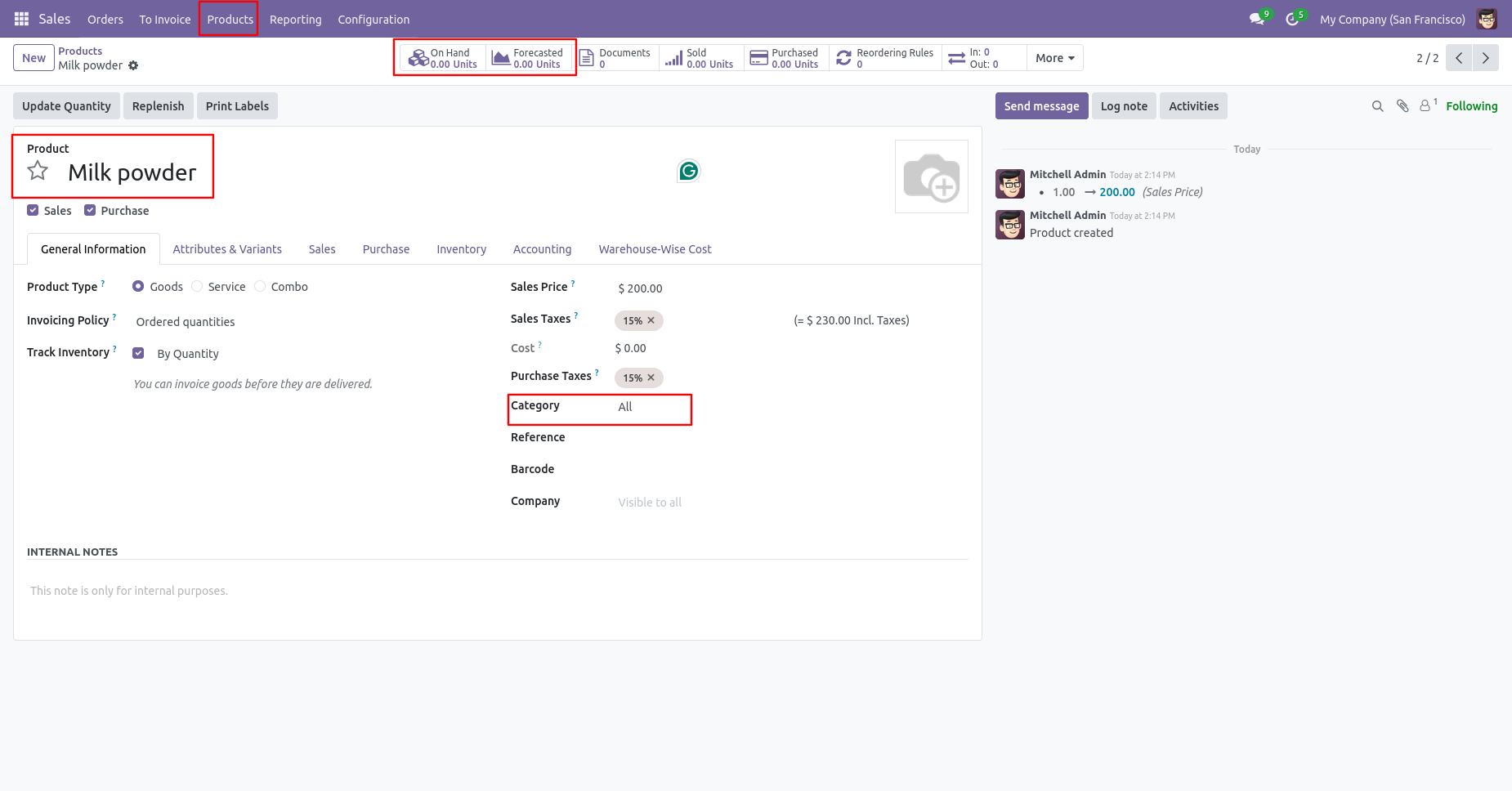This screenshot has height=791, width=1512.
Task: Open Forecasted units stat button
Action: pyautogui.click(x=529, y=58)
